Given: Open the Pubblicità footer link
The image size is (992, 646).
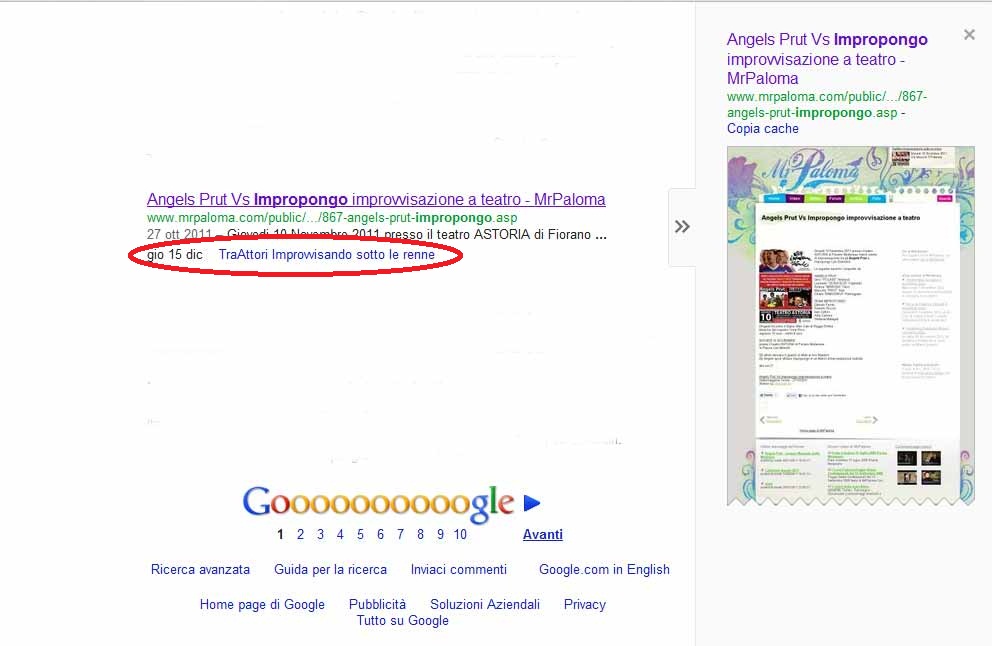Looking at the screenshot, I should [x=377, y=605].
